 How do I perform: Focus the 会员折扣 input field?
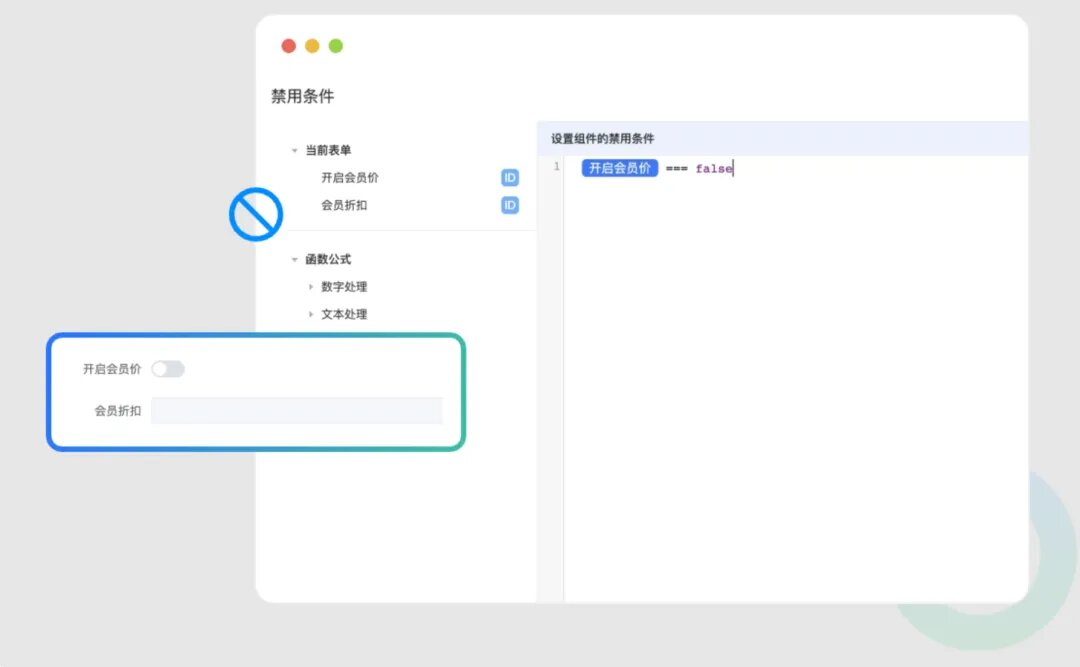296,411
